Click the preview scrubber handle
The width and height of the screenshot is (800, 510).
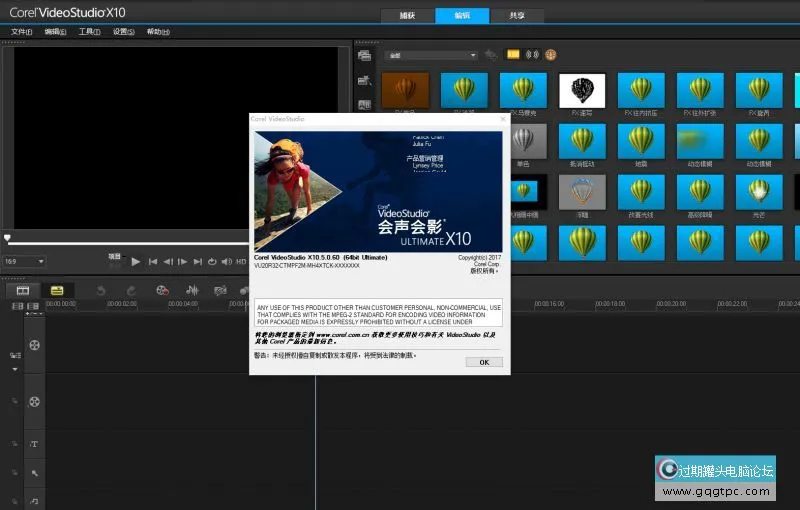coord(7,238)
